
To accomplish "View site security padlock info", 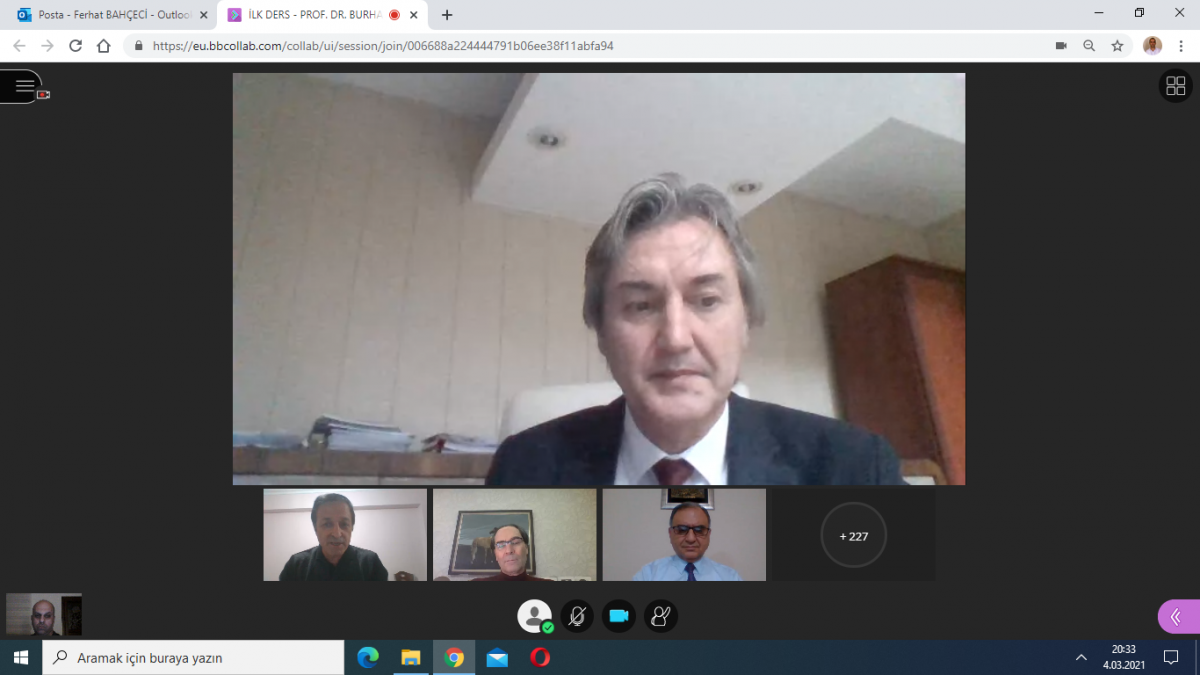I will (138, 46).
